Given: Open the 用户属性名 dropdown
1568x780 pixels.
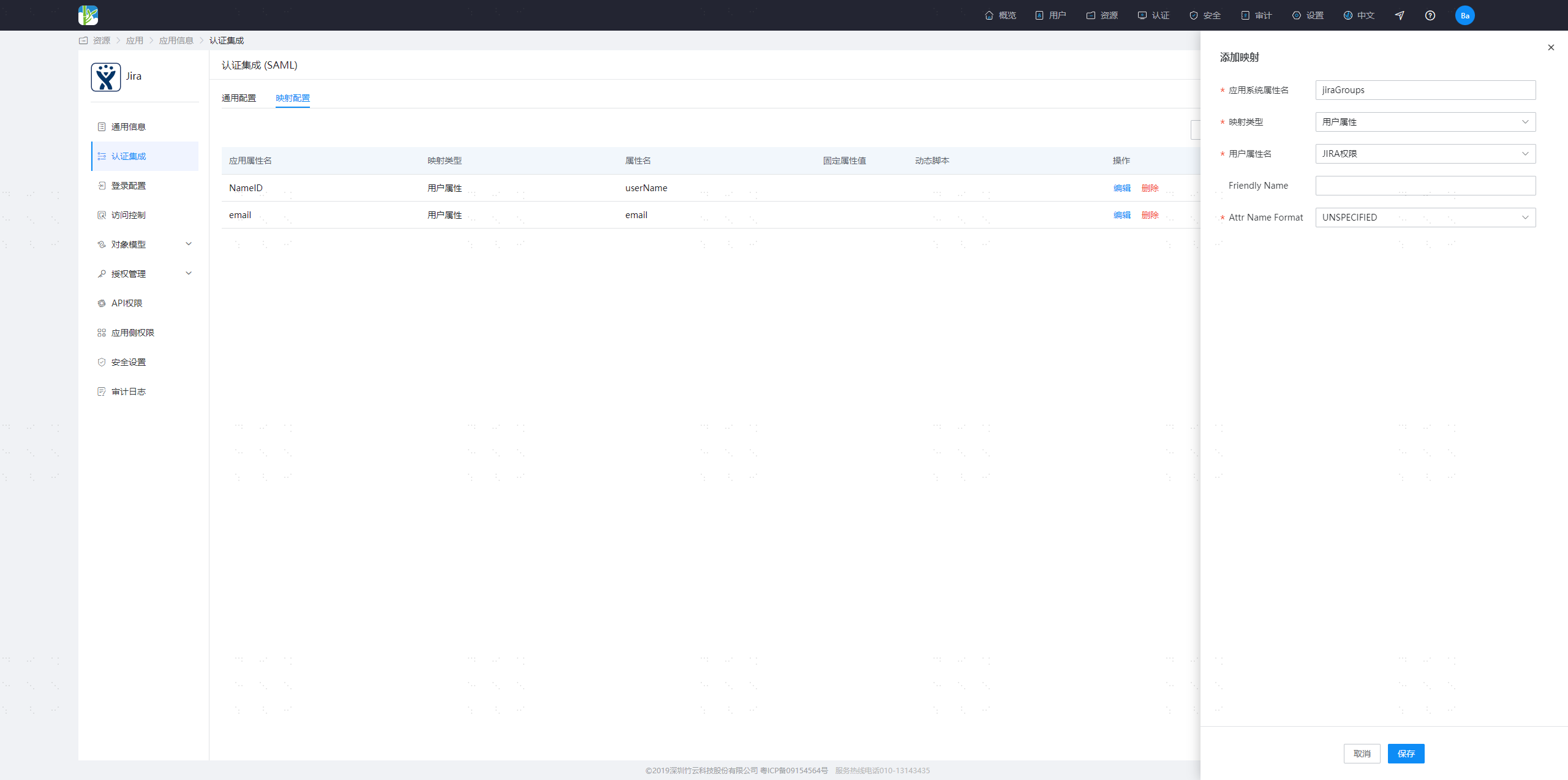Looking at the screenshot, I should coord(1425,154).
